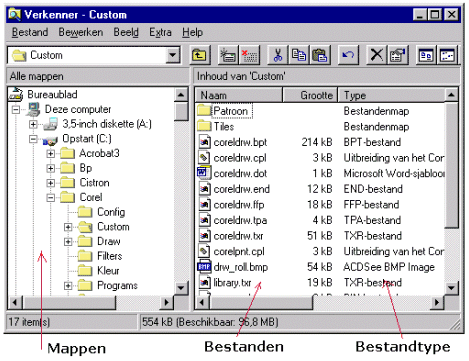Select the Config folder in tree
Screen dimensions: 469x361
tap(111, 212)
